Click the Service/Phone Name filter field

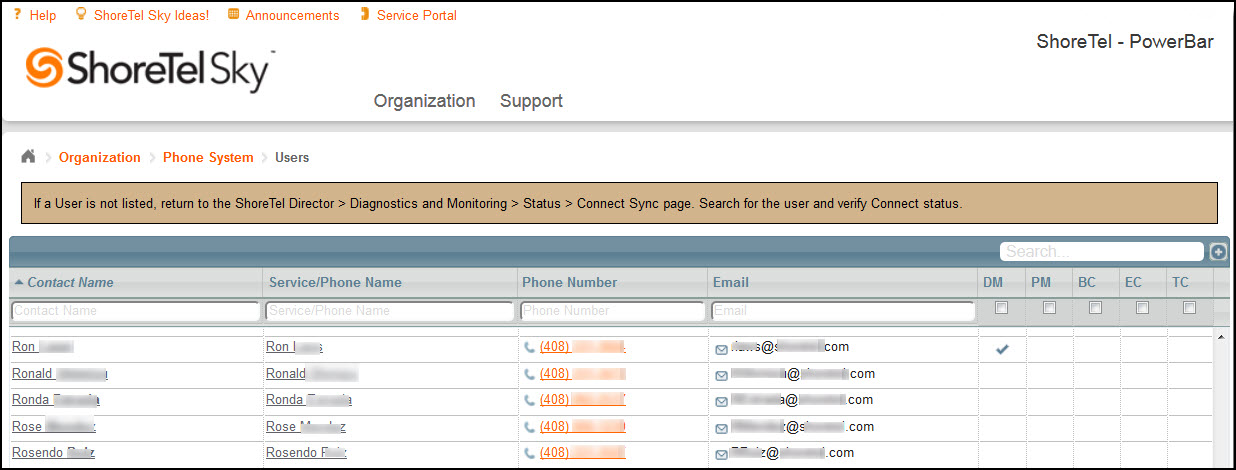[389, 311]
